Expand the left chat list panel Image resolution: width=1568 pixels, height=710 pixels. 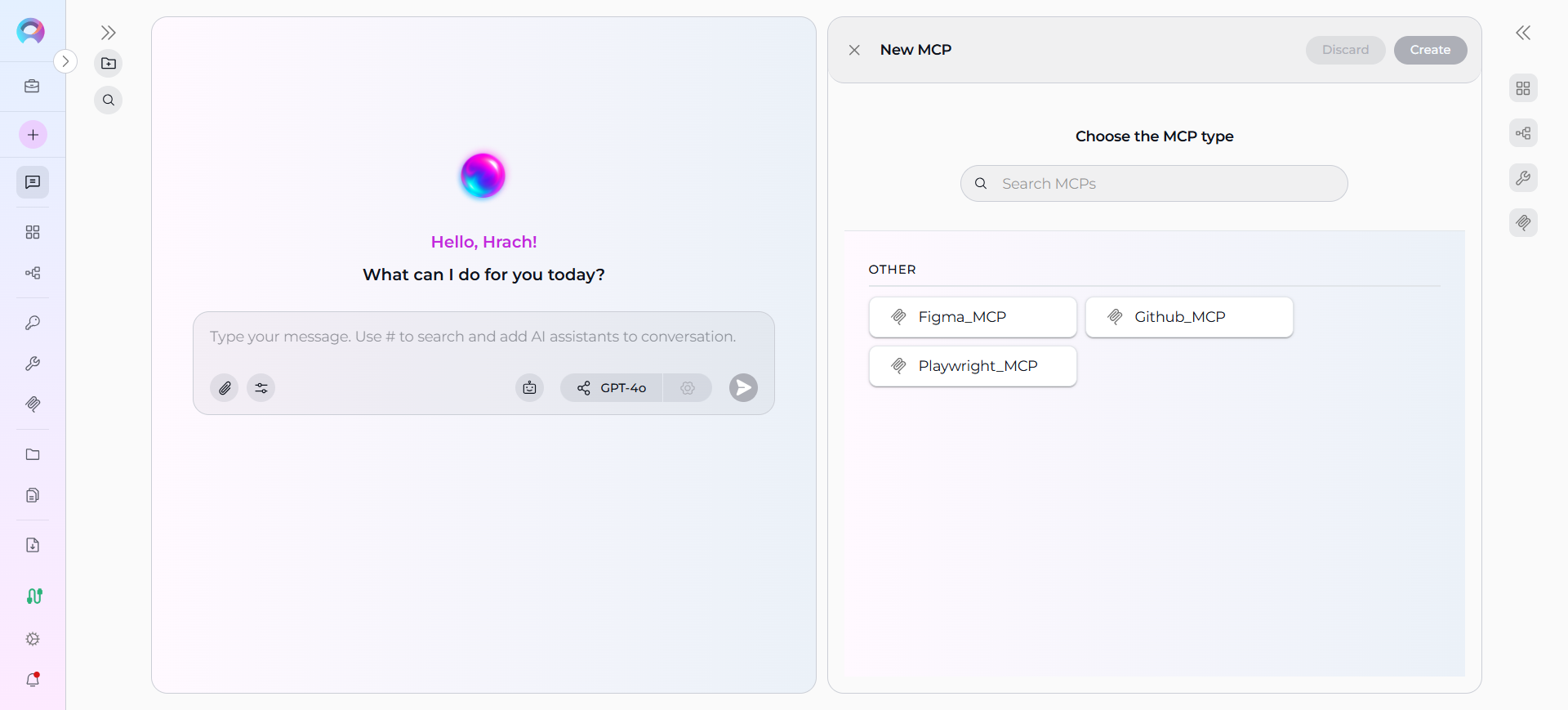(109, 33)
